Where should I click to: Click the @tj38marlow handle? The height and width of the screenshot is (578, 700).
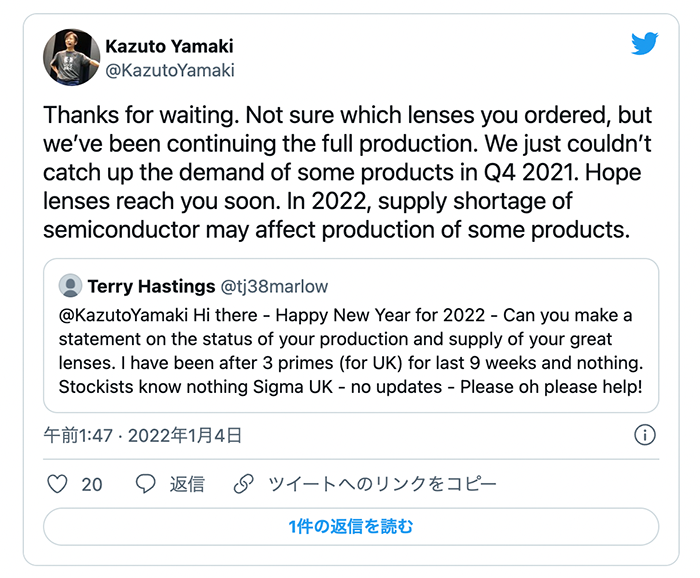point(275,287)
